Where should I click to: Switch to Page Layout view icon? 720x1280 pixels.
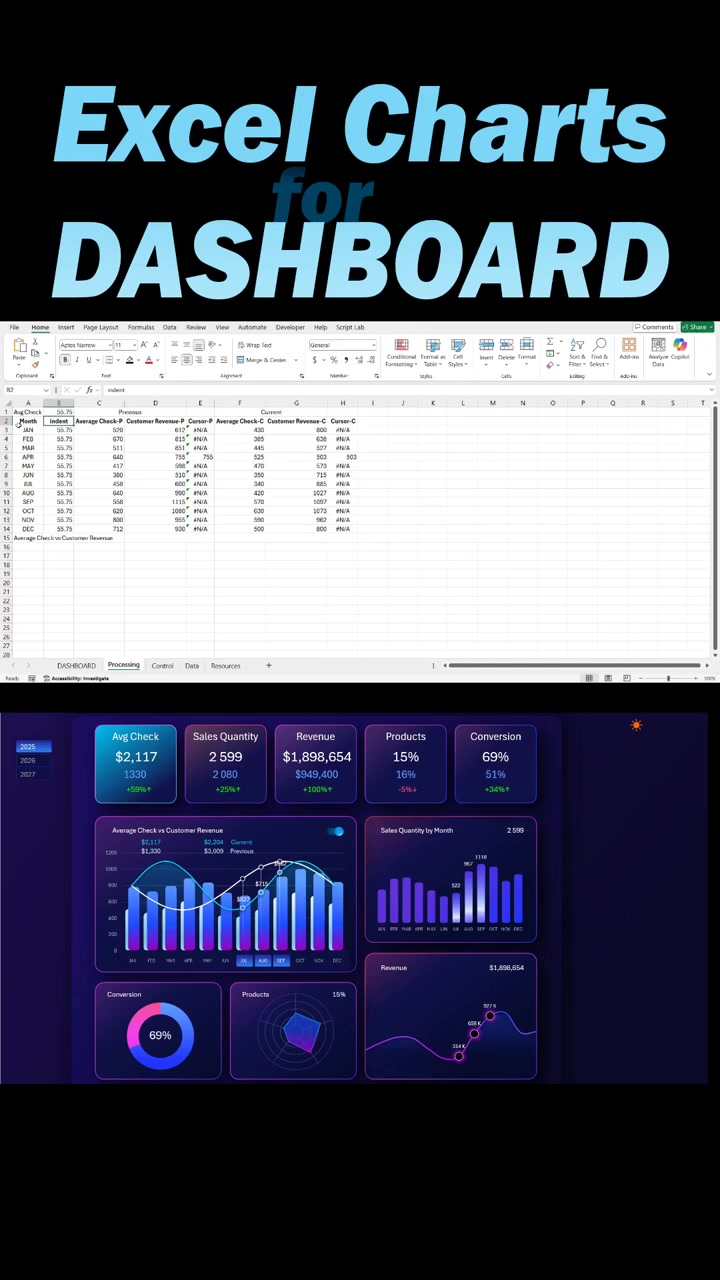[608, 679]
